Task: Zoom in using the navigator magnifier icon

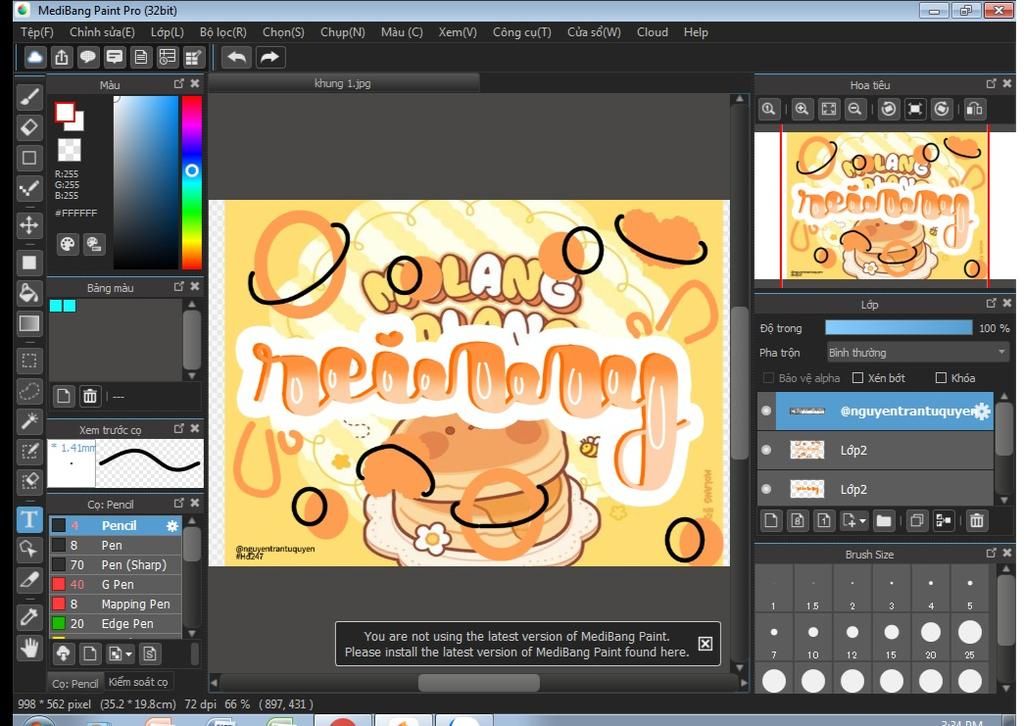Action: [801, 109]
